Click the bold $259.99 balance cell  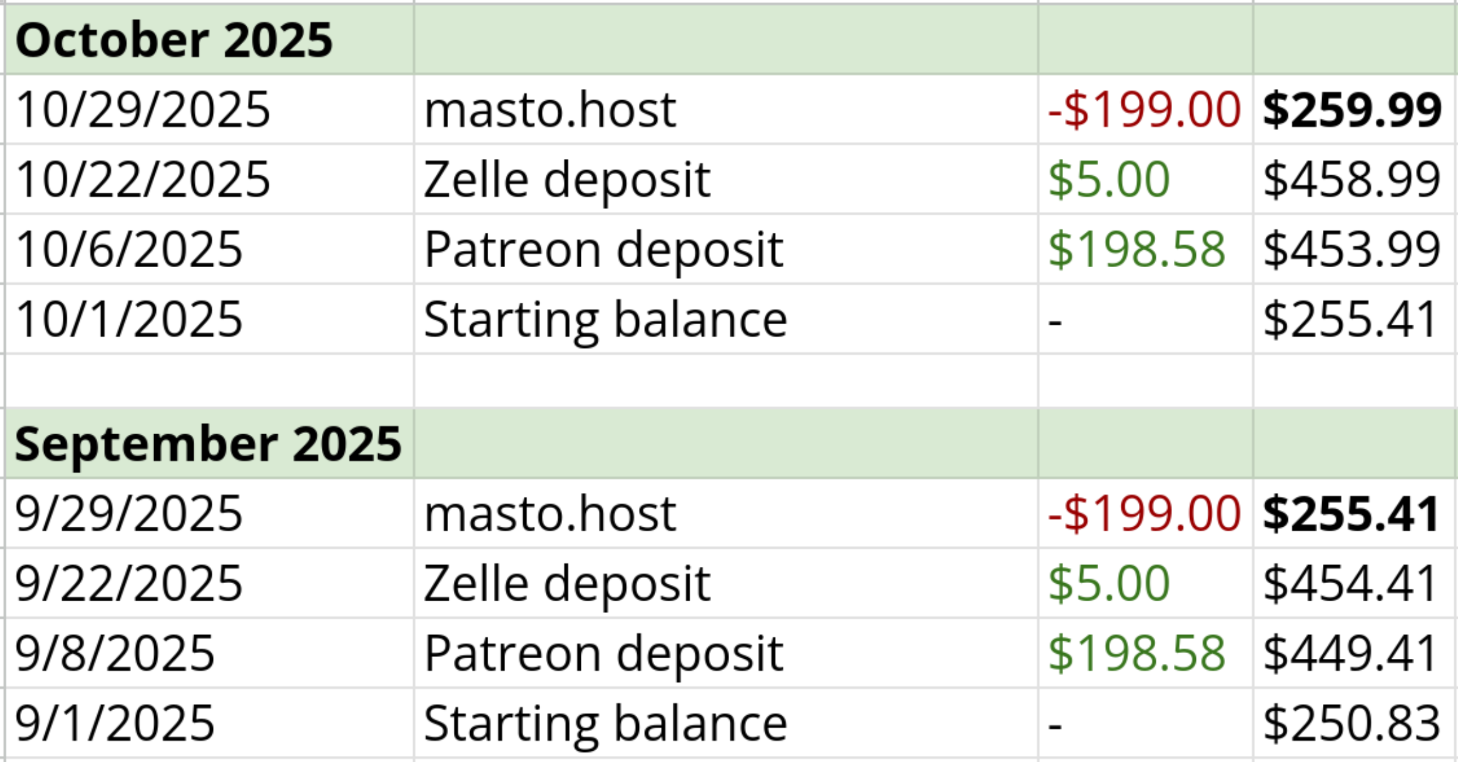1352,109
